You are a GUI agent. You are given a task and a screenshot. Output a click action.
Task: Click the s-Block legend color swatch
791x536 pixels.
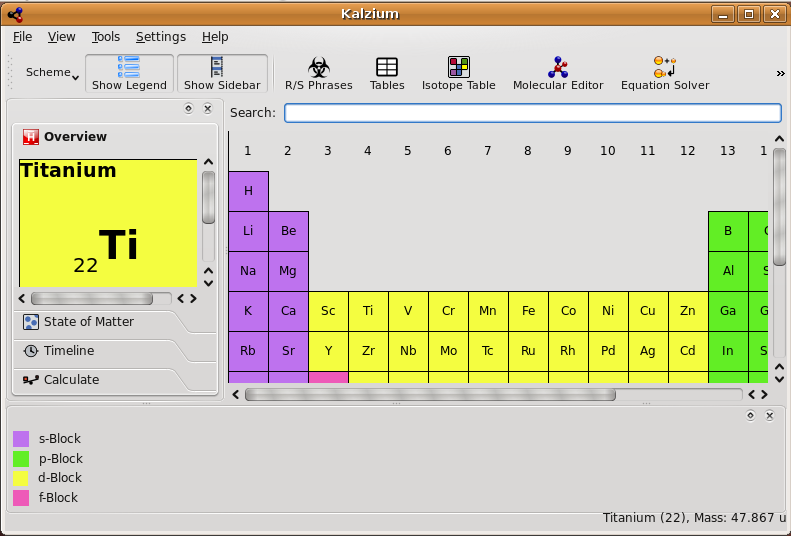(21, 439)
